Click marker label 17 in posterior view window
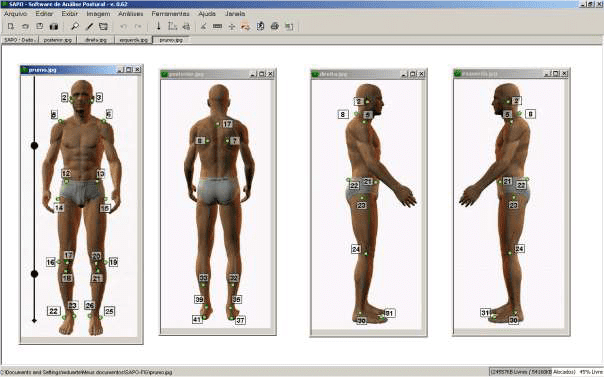Screen dimensions: 604x377 click(x=227, y=124)
